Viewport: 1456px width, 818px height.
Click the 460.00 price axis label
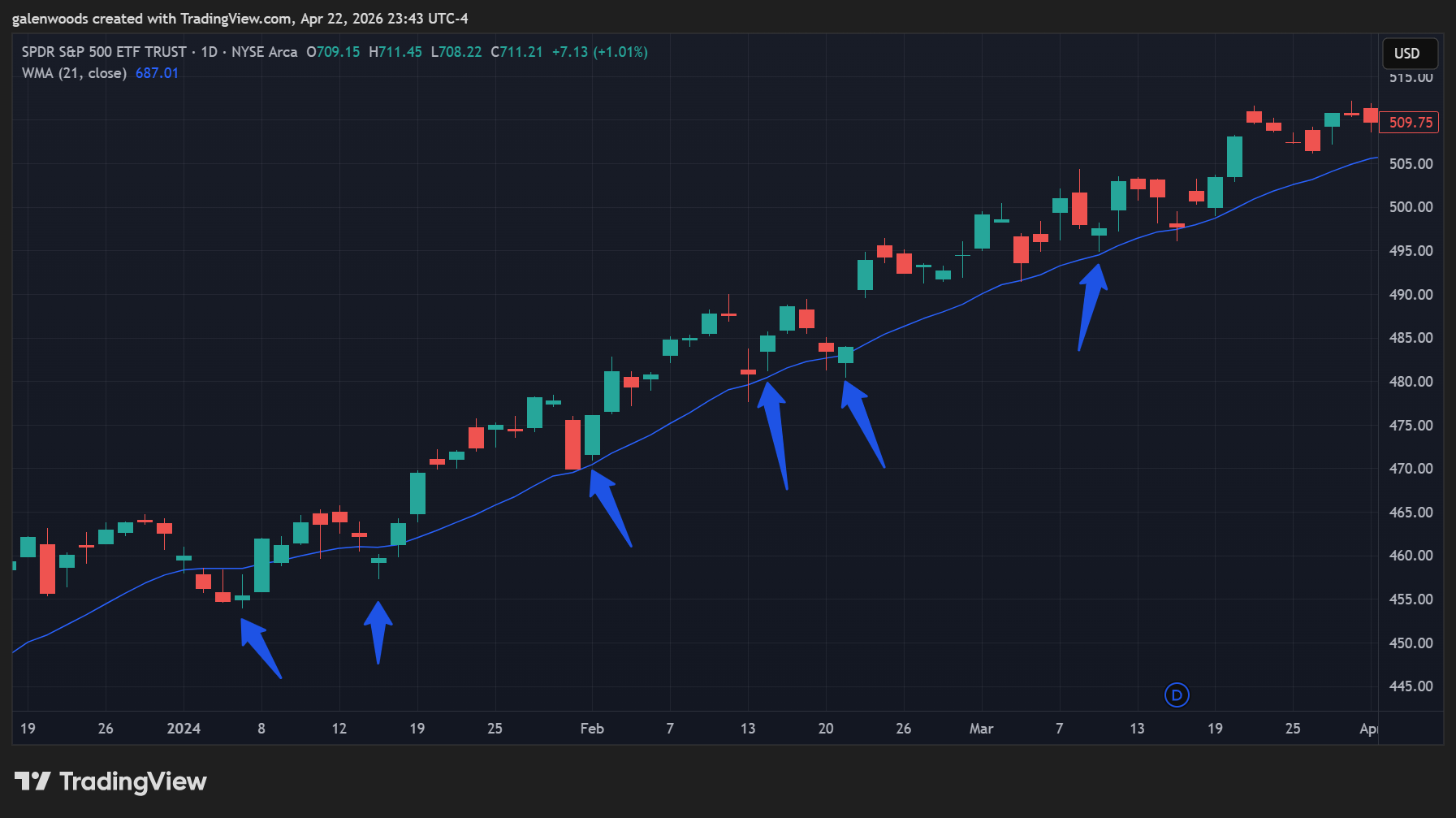(1411, 556)
